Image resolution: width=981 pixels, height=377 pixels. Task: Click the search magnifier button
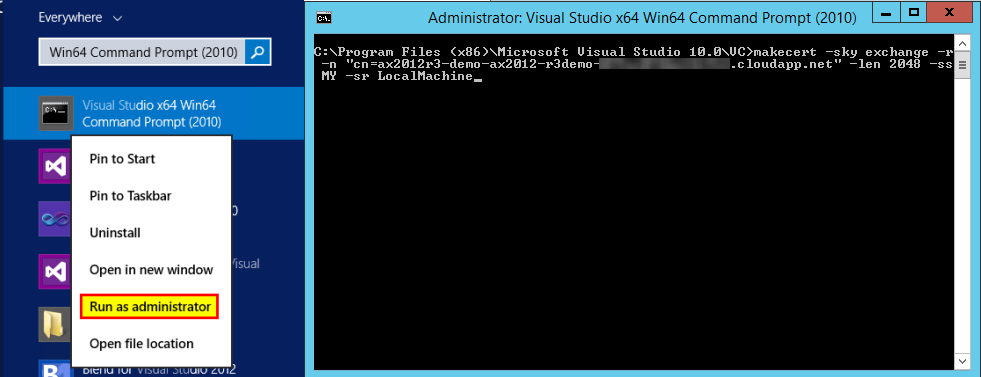pos(258,52)
